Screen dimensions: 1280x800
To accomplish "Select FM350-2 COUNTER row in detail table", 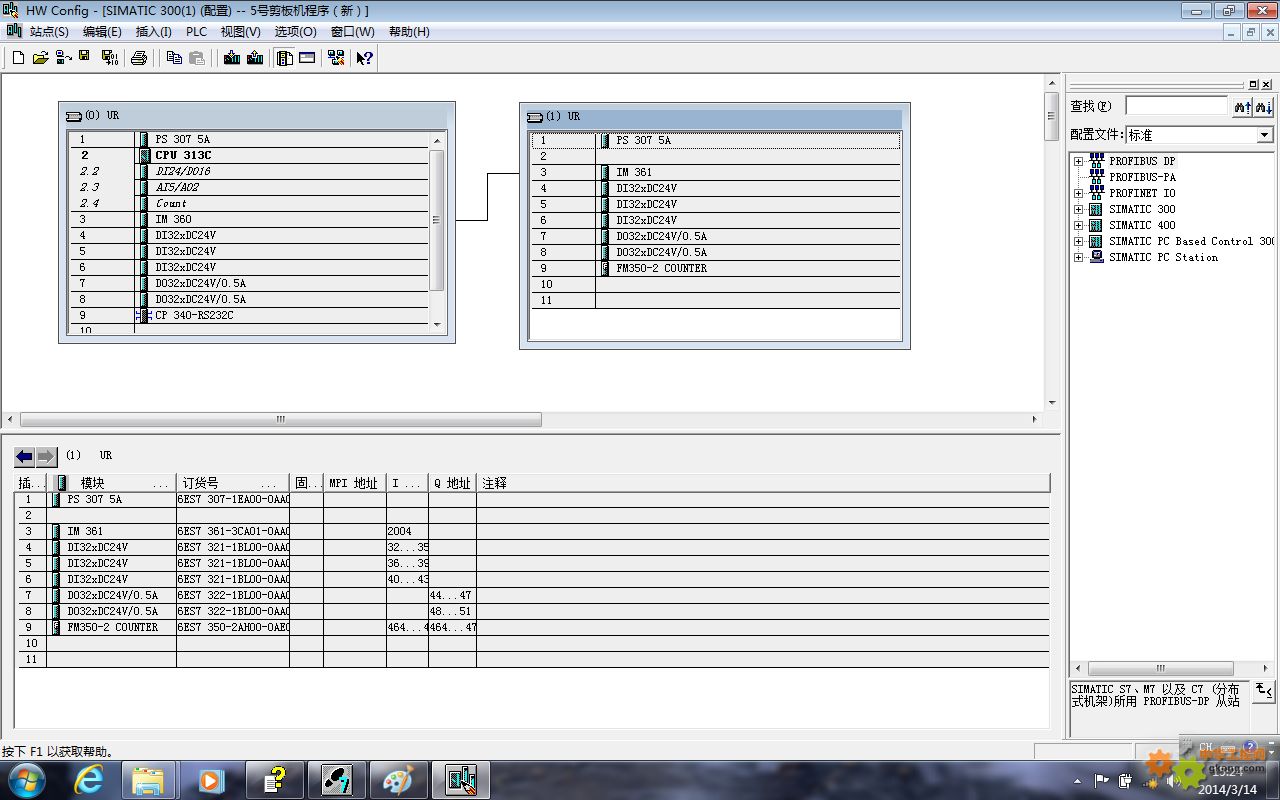I will tap(532, 627).
